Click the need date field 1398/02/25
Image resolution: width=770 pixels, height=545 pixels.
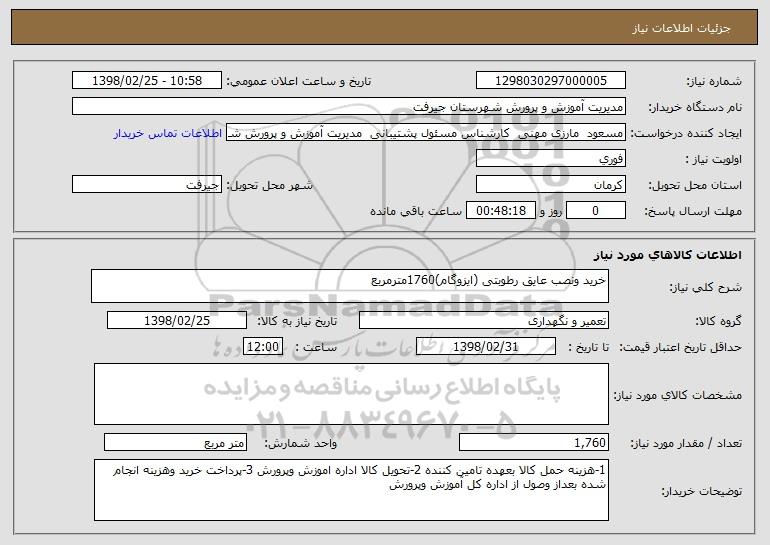point(177,321)
